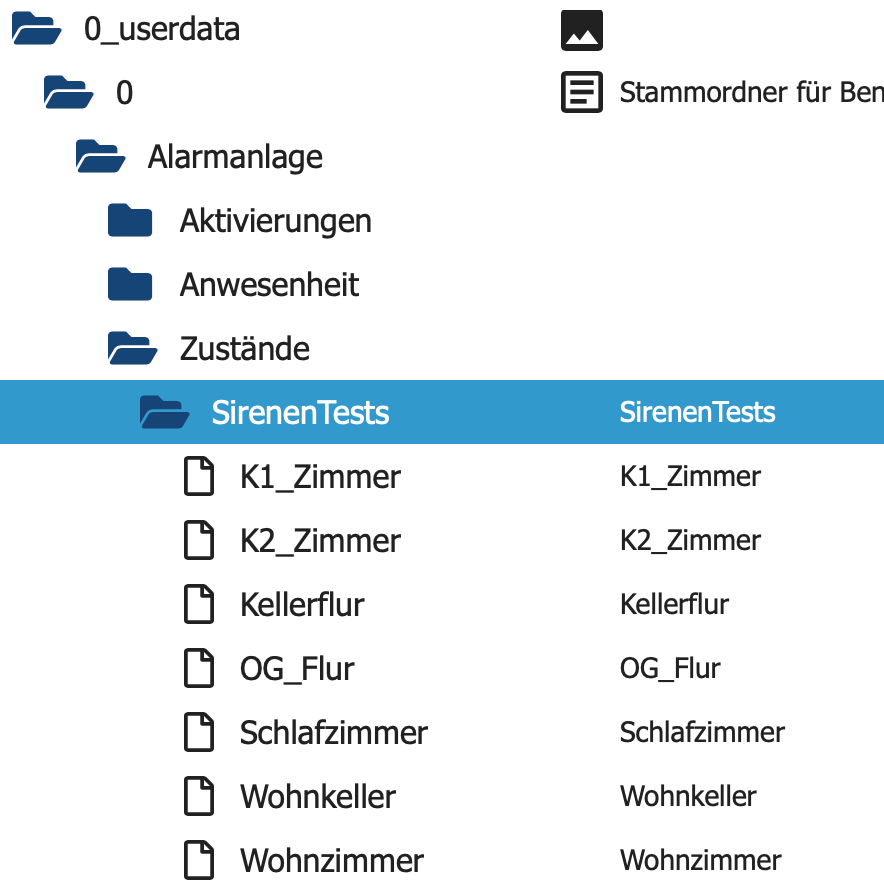Expand the closed Aktivierungen folder
Image resolution: width=884 pixels, height=892 pixels.
click(130, 221)
